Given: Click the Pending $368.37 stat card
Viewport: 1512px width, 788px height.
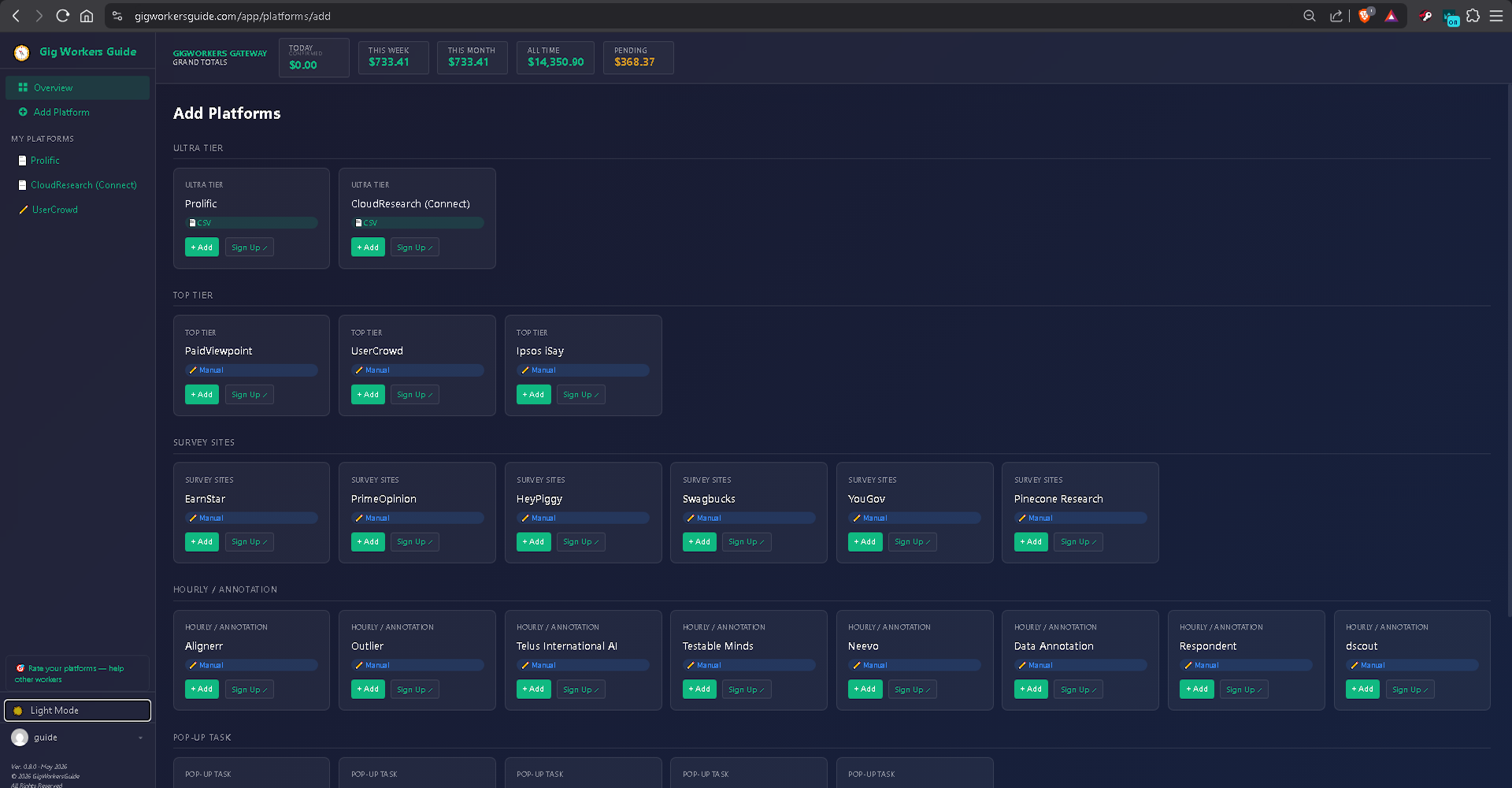Looking at the screenshot, I should pos(638,58).
